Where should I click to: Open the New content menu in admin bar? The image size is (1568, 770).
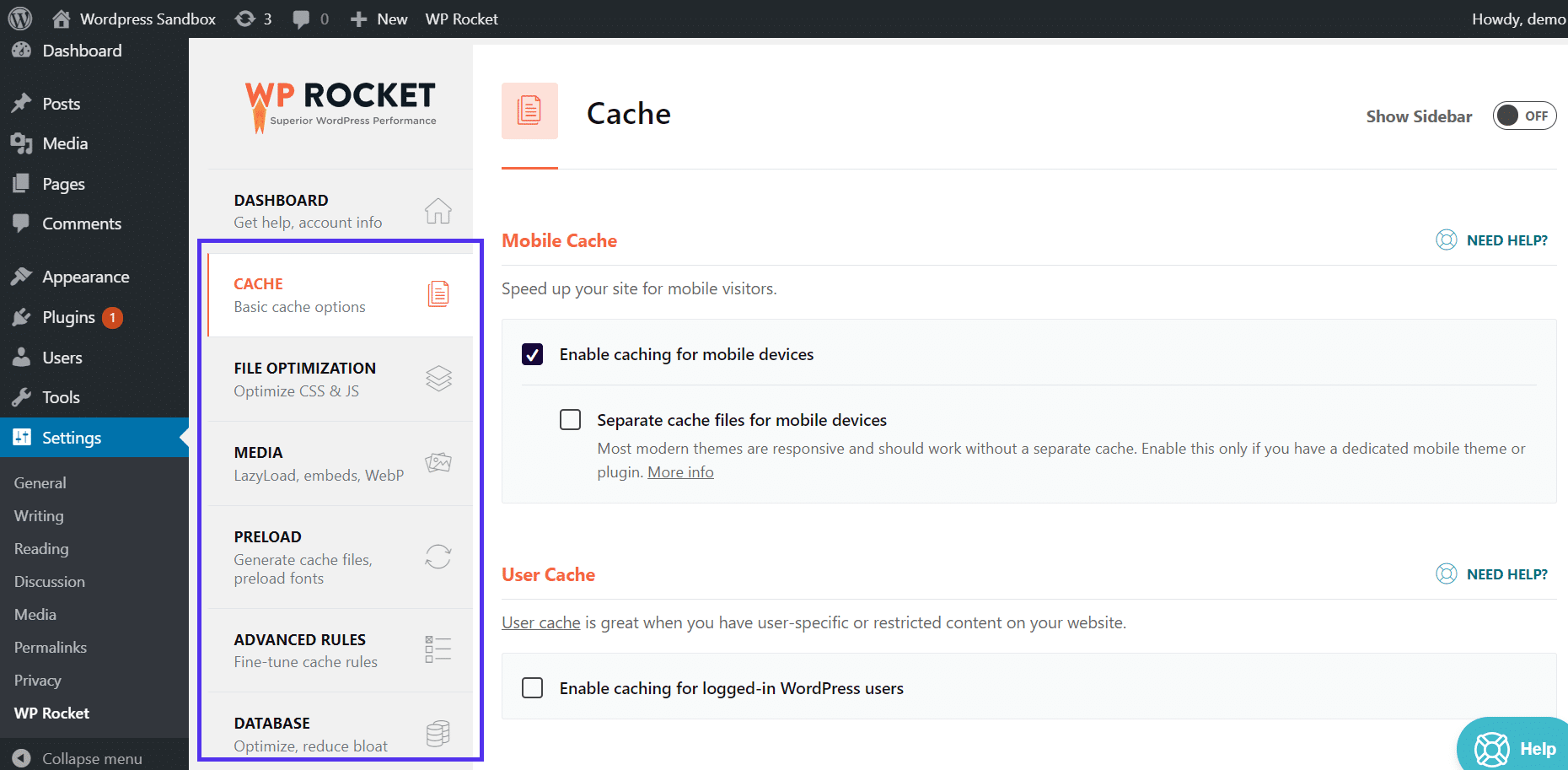click(x=379, y=18)
